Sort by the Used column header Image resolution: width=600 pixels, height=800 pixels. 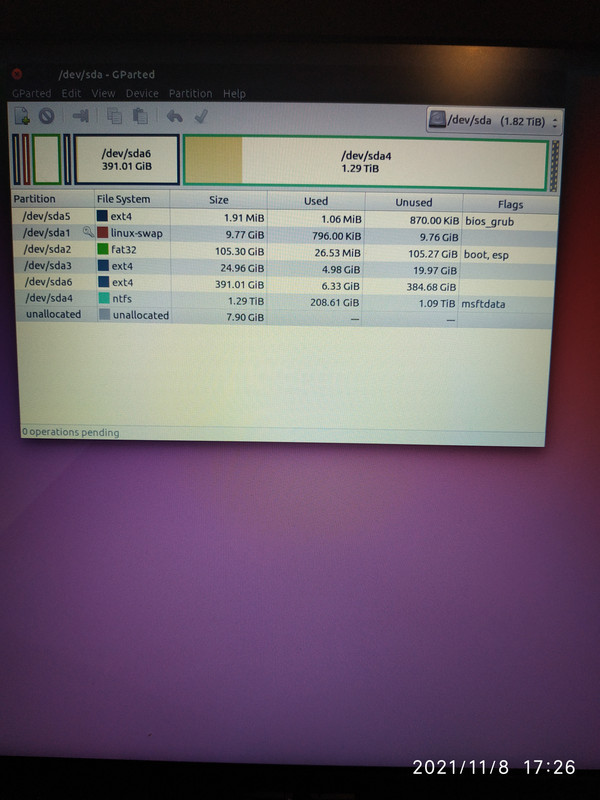point(316,201)
